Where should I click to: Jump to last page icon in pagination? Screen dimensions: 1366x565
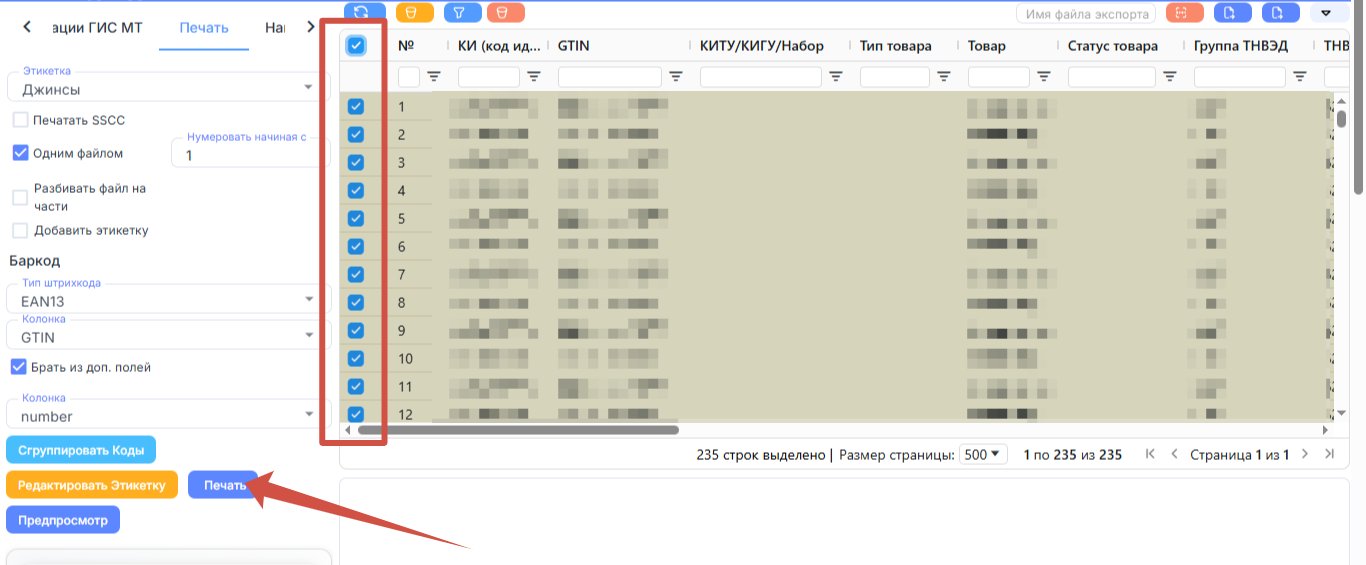[x=1329, y=454]
